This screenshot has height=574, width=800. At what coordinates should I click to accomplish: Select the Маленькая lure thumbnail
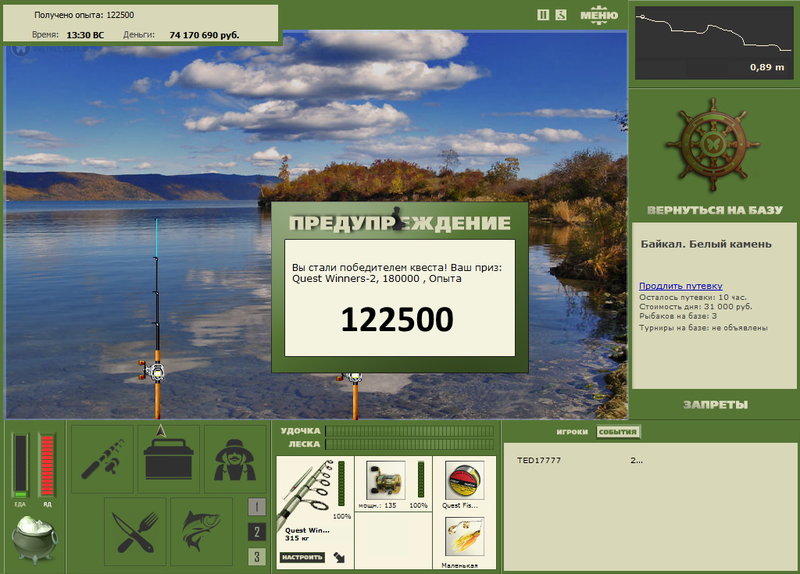click(464, 536)
